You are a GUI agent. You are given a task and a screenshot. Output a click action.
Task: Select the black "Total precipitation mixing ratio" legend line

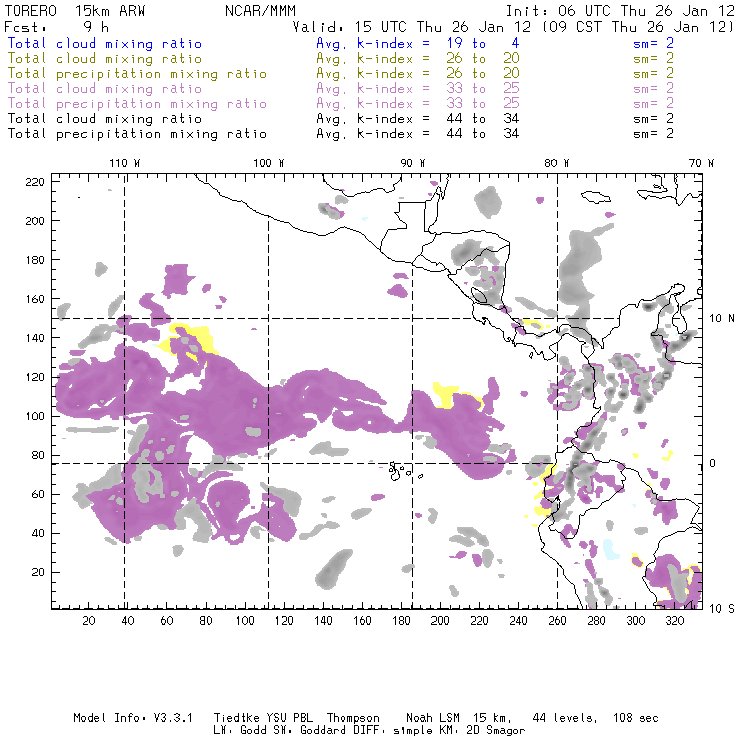click(x=137, y=134)
